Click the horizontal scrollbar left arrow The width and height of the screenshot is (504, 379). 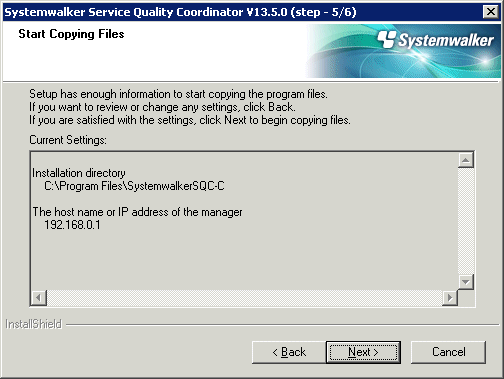click(39, 297)
